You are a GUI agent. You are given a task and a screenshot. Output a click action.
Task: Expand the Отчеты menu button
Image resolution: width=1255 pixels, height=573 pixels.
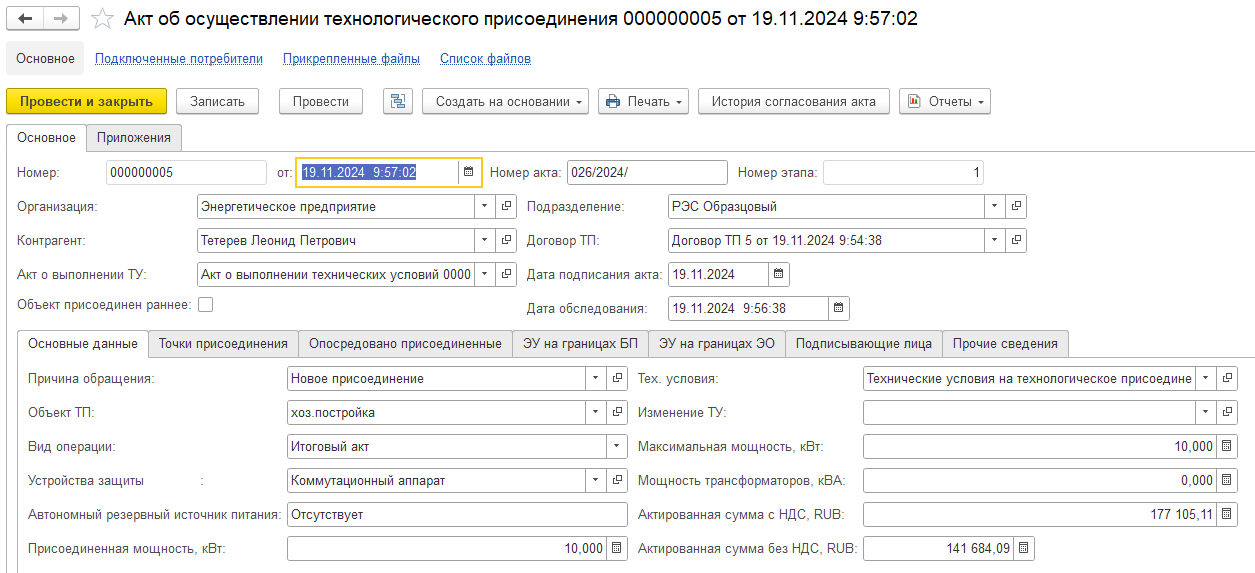(944, 101)
